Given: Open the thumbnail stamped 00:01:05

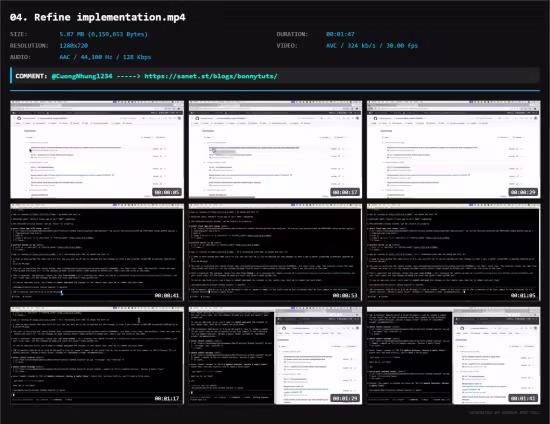Looking at the screenshot, I should pos(454,252).
